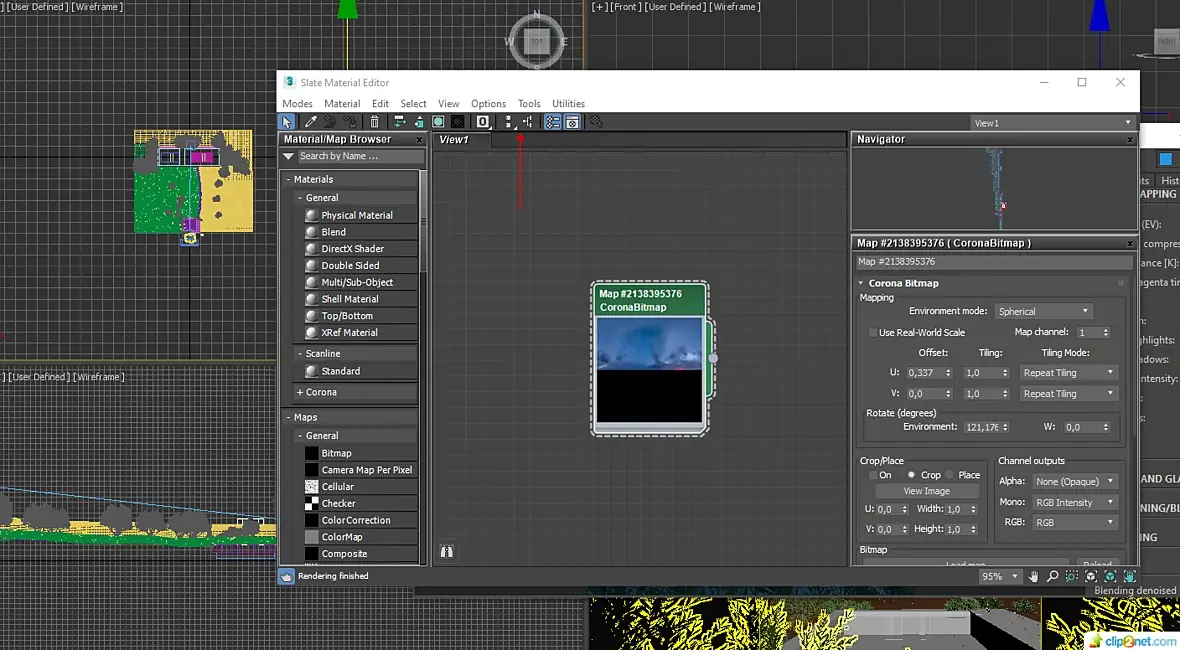The height and width of the screenshot is (650, 1180).
Task: Click the Delete Selected trash icon
Action: (x=375, y=122)
